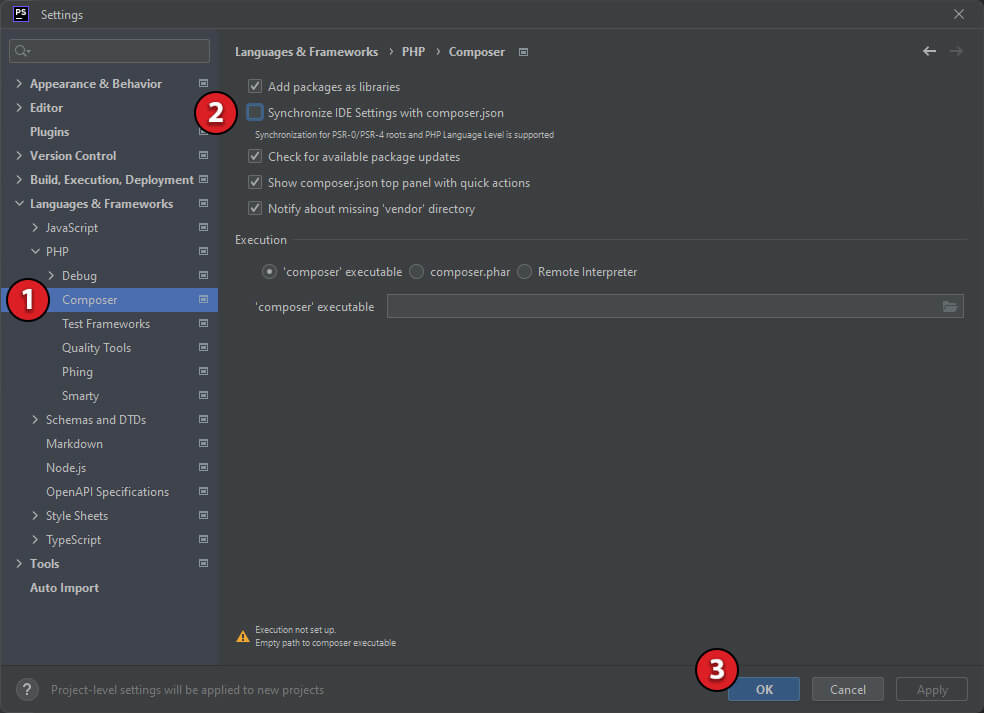
Task: Click the folder icon to browse for composer executable
Action: tap(950, 306)
